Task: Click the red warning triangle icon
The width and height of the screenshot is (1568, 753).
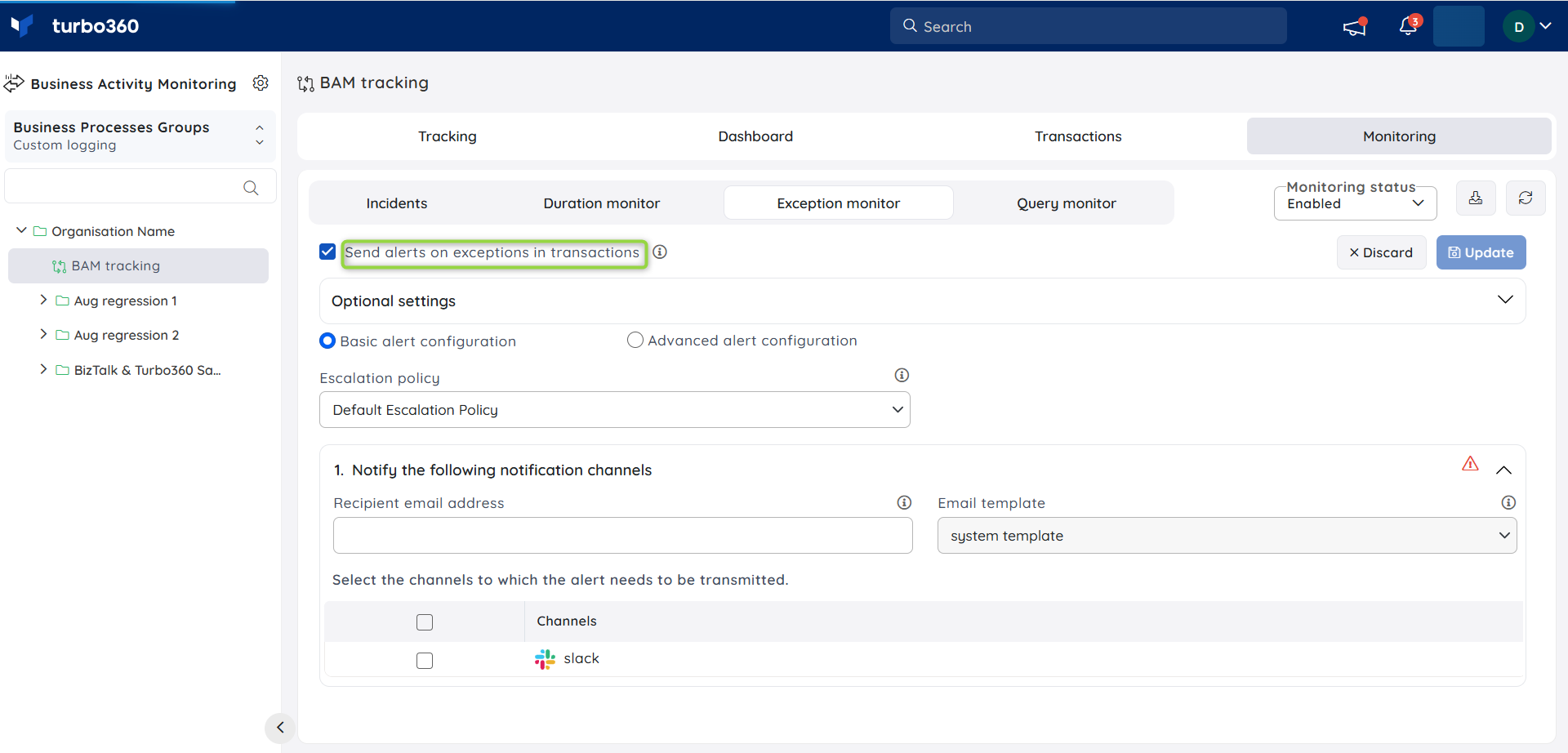Action: pyautogui.click(x=1470, y=464)
